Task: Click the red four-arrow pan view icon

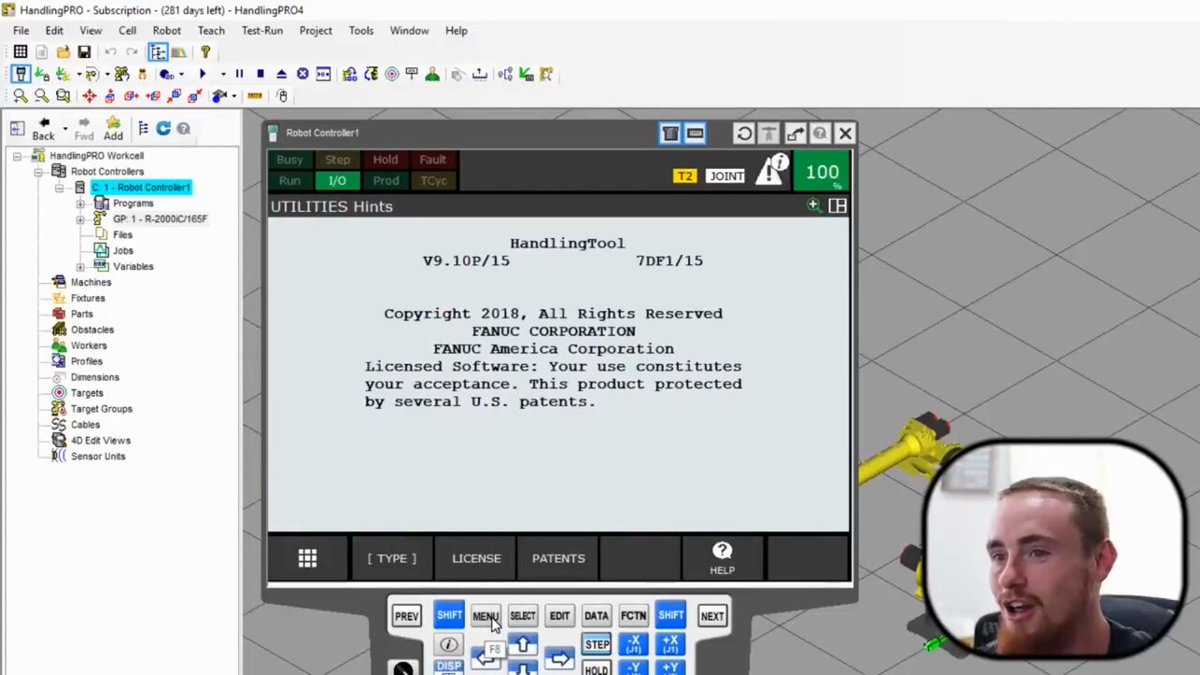Action: click(x=89, y=96)
